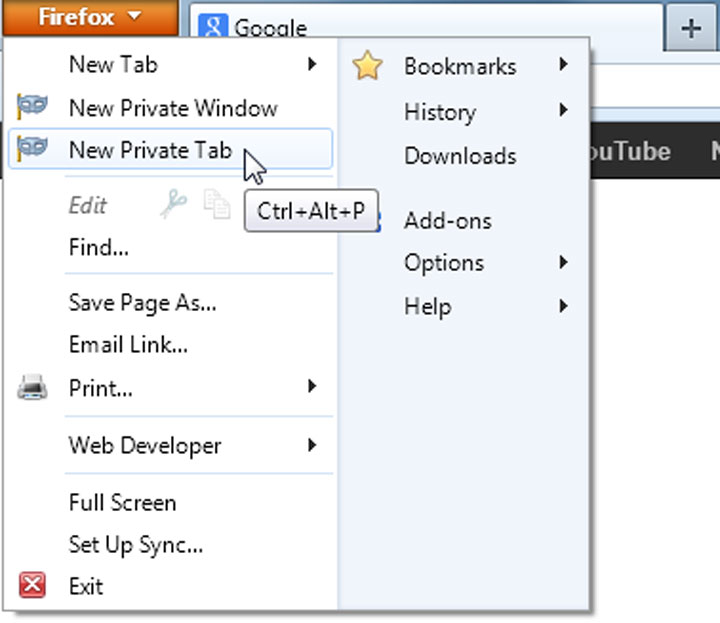
Task: Expand the Print submenu arrow
Action: point(312,386)
